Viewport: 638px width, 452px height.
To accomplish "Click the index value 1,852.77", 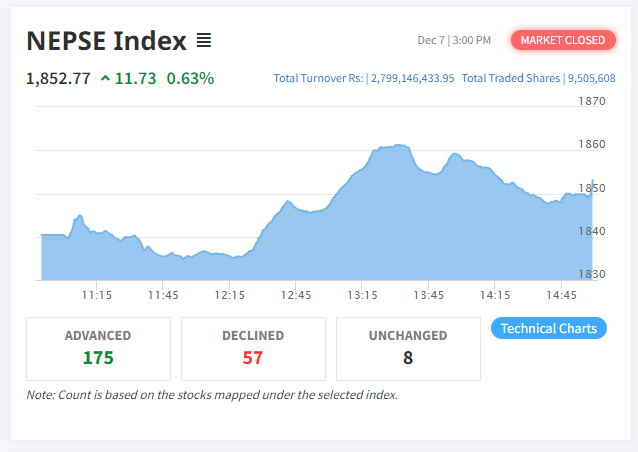I will pos(59,78).
